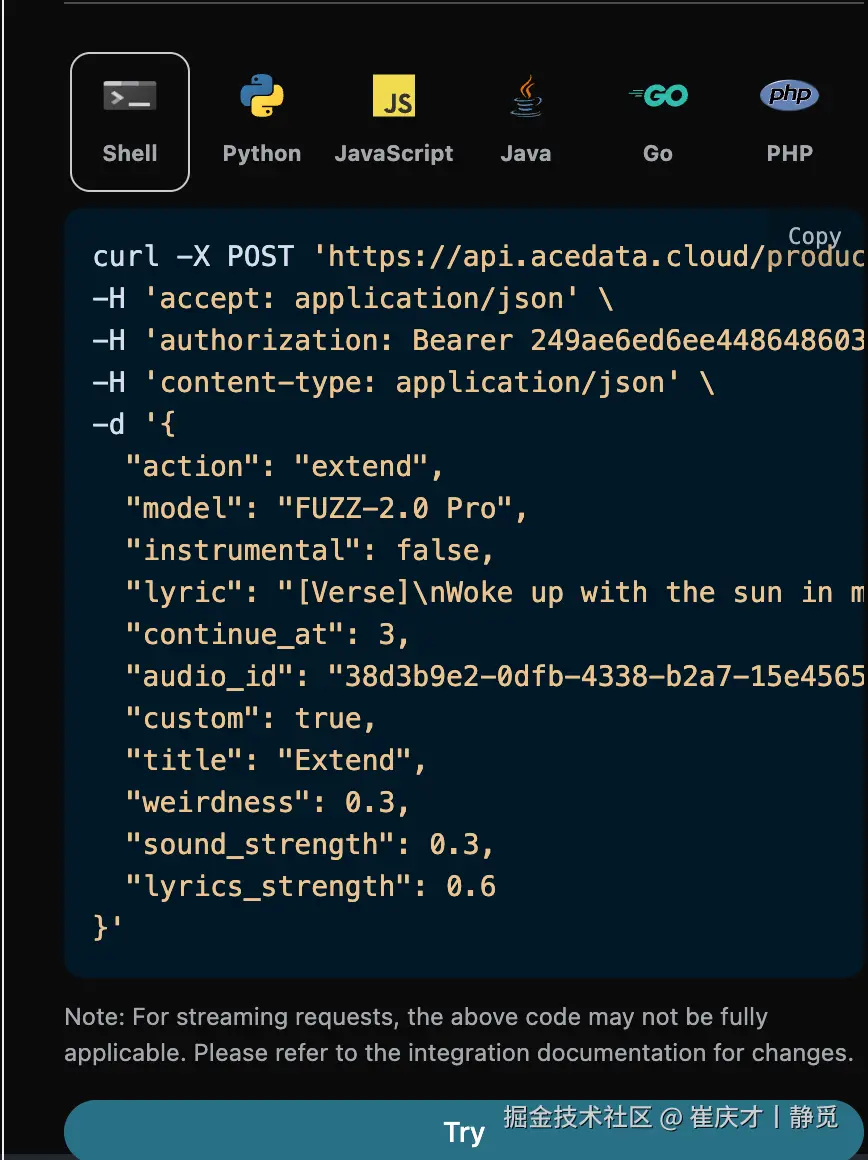Click the "continue_at": 3 line
868x1160 pixels.
click(268, 634)
